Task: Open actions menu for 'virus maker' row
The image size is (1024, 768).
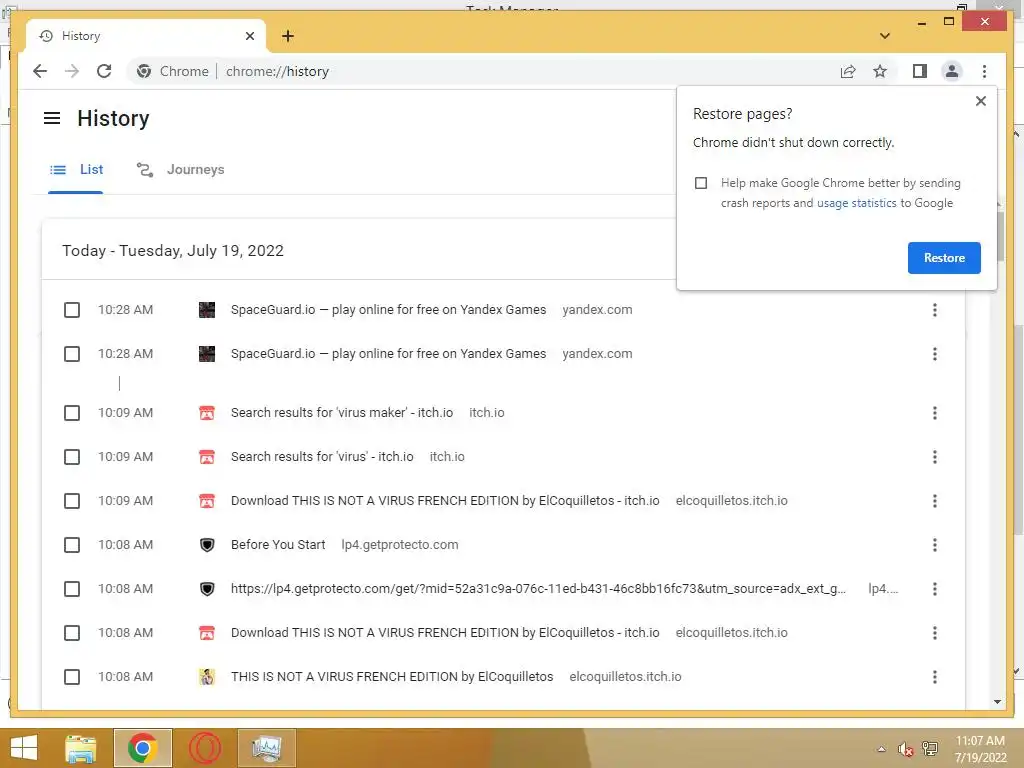Action: click(935, 413)
